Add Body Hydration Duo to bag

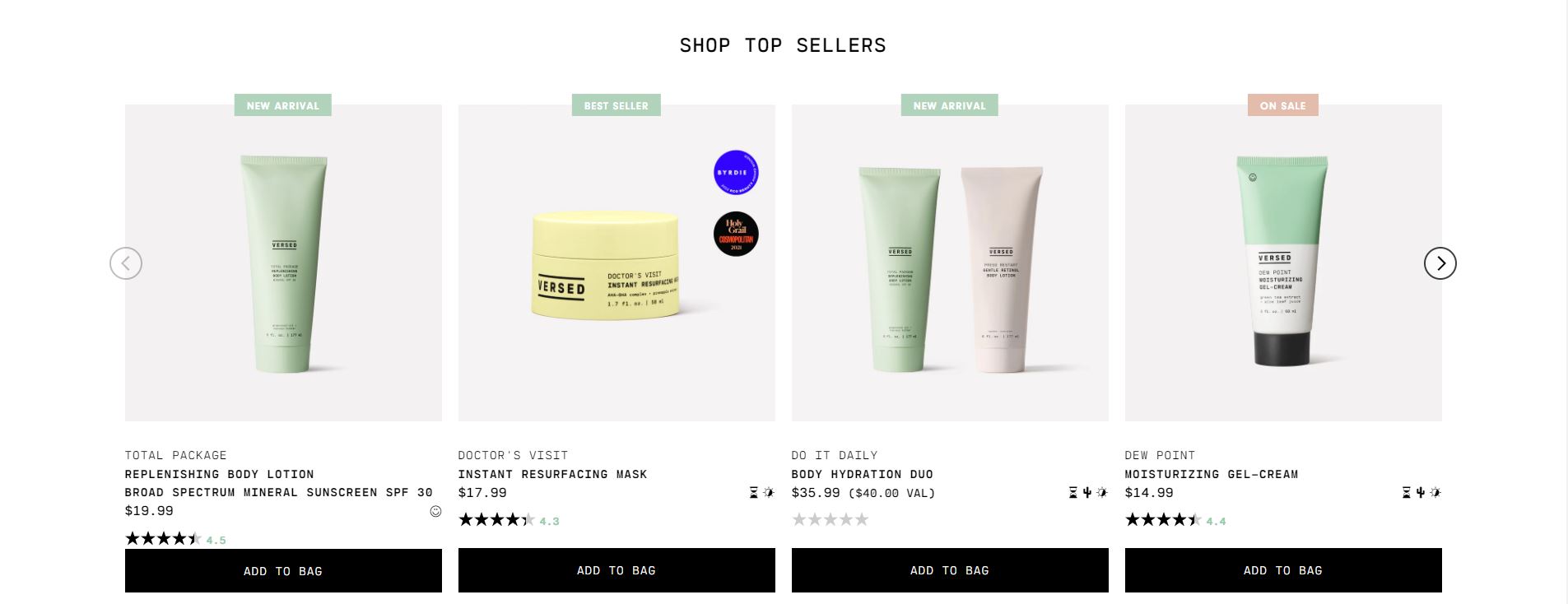(x=950, y=570)
